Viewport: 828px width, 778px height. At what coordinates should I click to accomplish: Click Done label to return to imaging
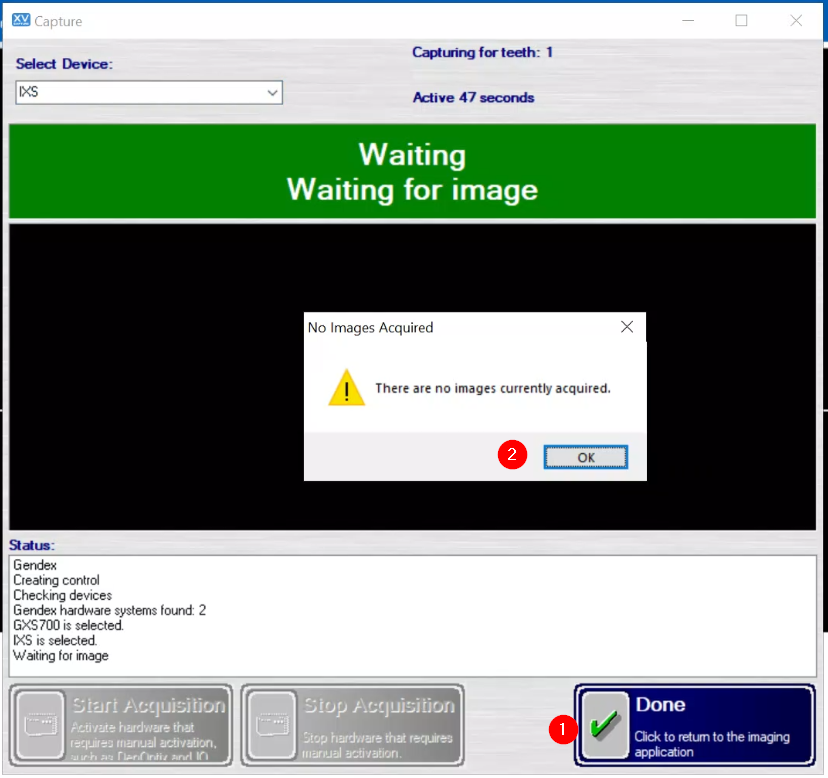coord(660,705)
